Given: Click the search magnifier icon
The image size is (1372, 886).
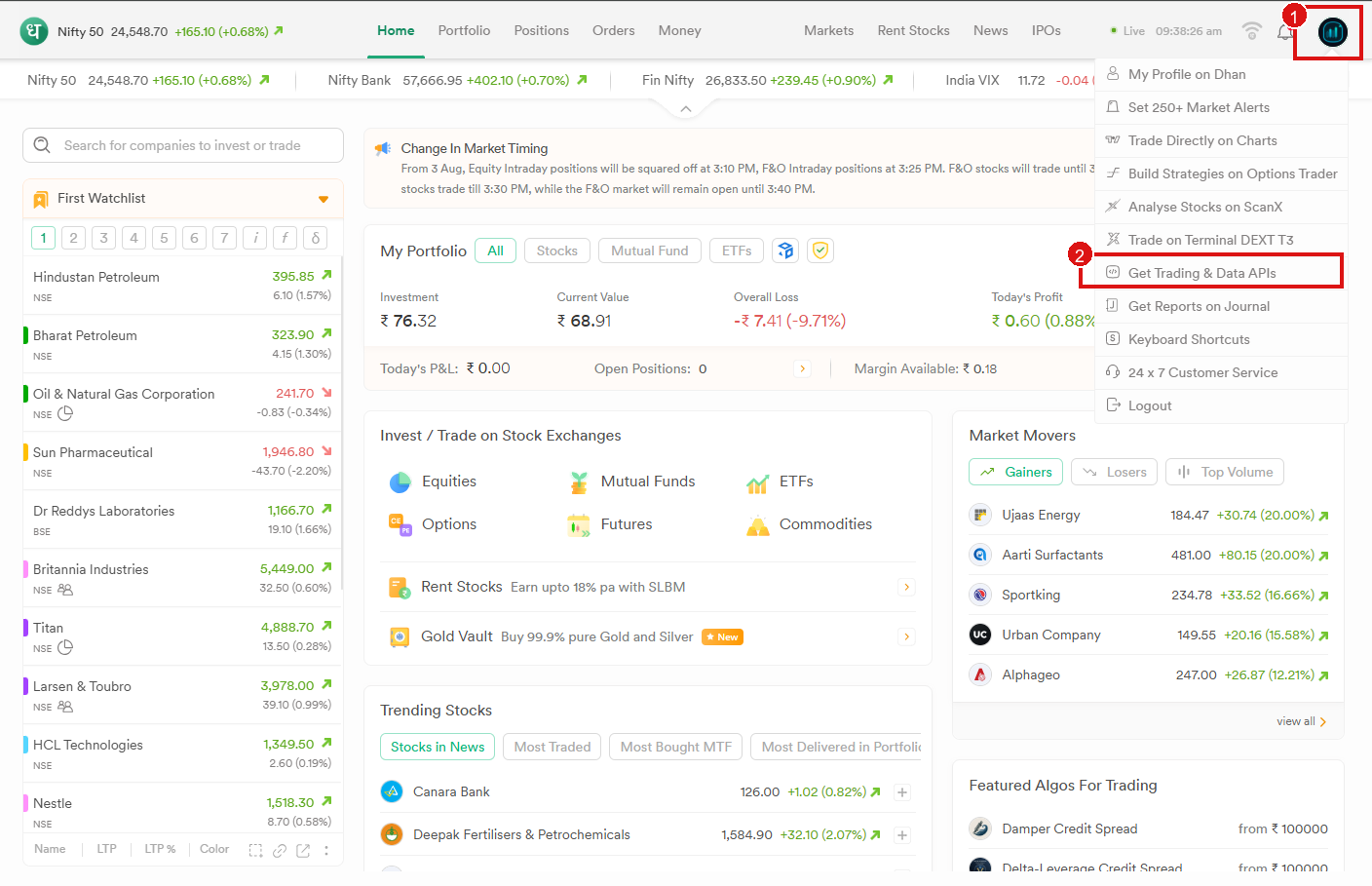Looking at the screenshot, I should click(x=42, y=145).
